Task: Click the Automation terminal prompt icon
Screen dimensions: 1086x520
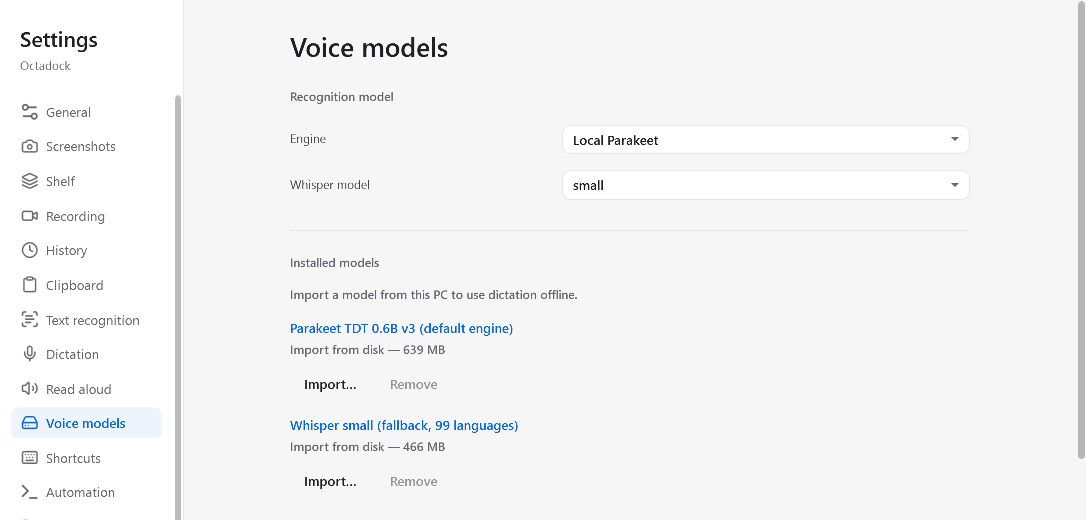Action: click(29, 492)
